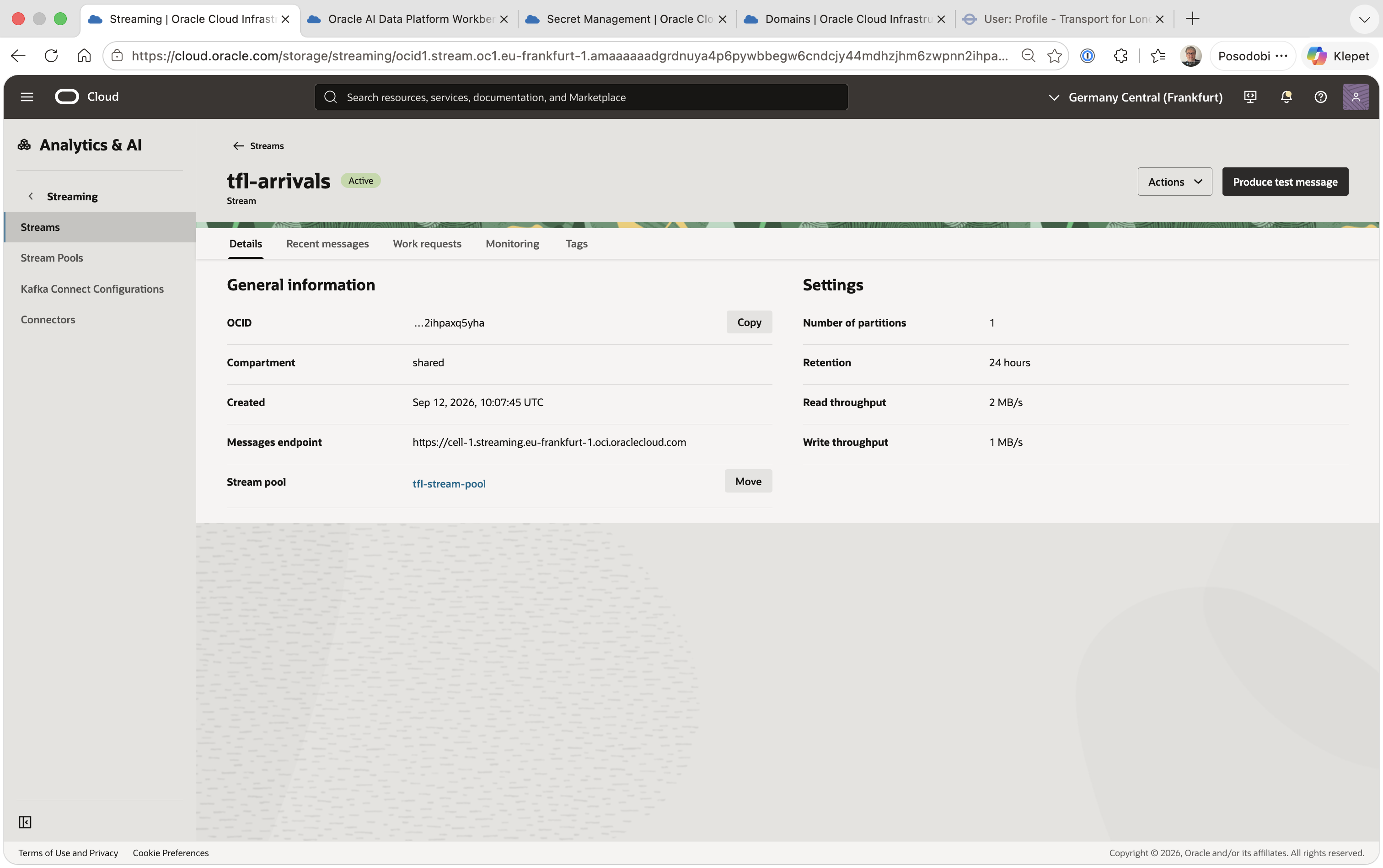Click the browser profile picture
1383x868 pixels.
(x=1190, y=56)
